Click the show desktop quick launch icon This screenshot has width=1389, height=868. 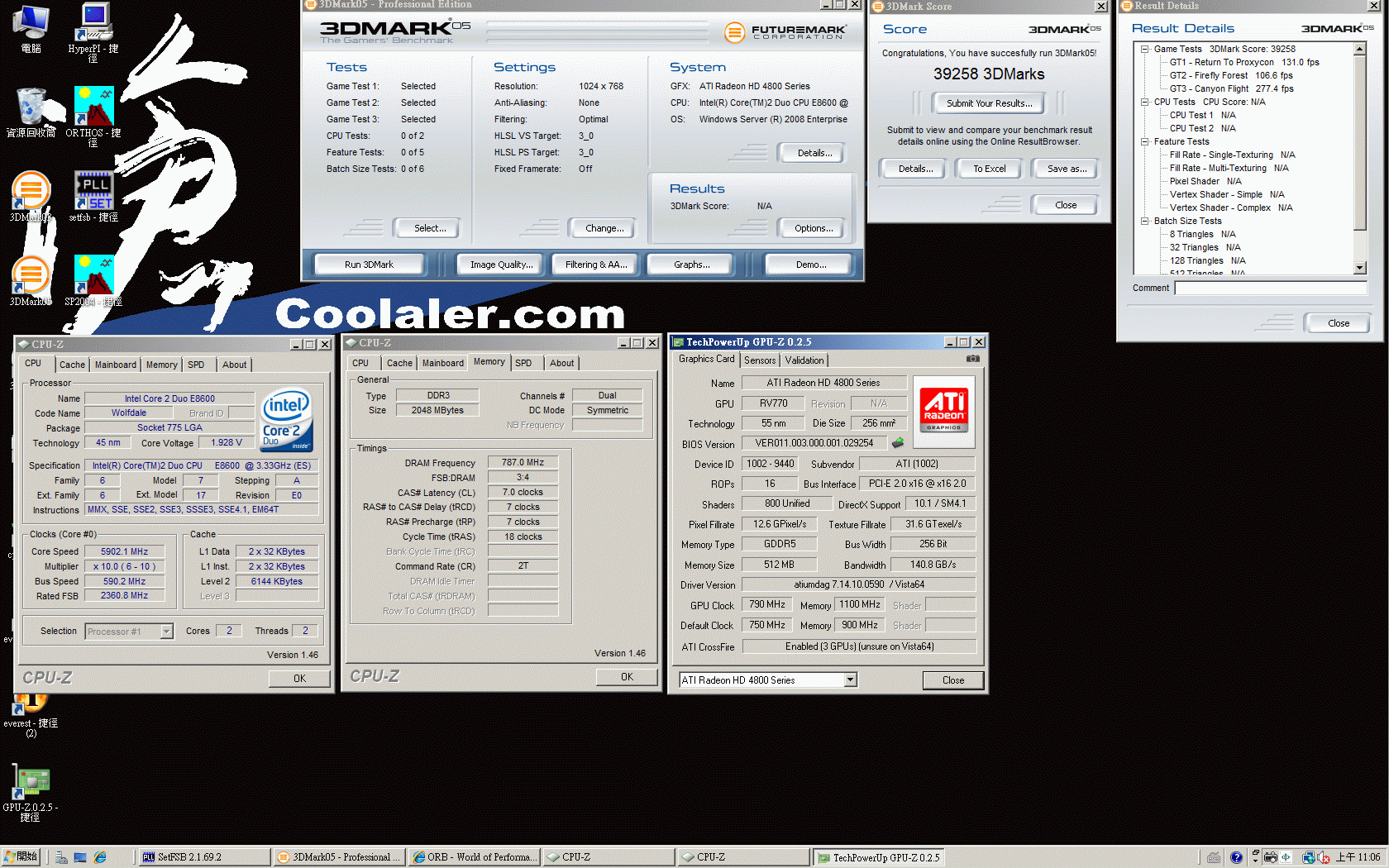pos(80,857)
